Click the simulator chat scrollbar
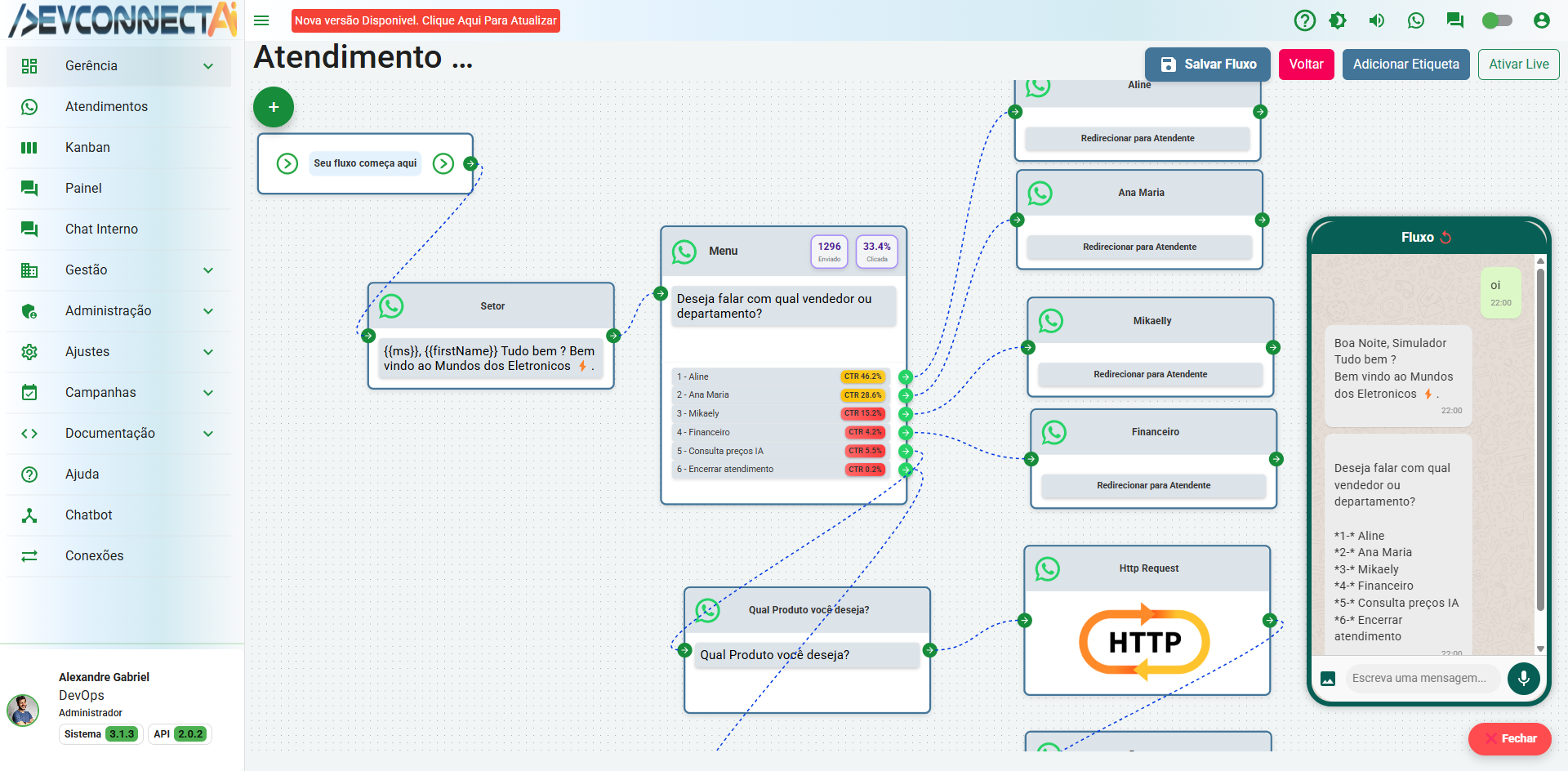 click(x=1540, y=441)
